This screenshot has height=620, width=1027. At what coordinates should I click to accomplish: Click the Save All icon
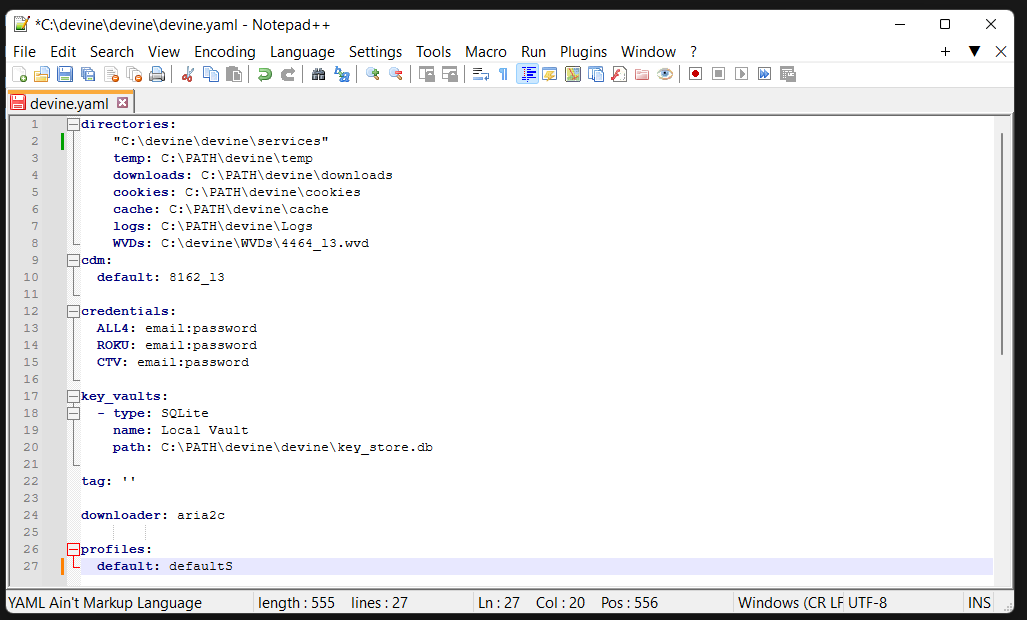coord(88,74)
